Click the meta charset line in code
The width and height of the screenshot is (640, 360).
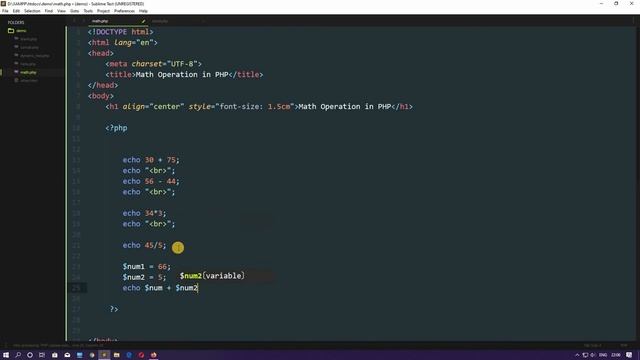tap(153, 64)
